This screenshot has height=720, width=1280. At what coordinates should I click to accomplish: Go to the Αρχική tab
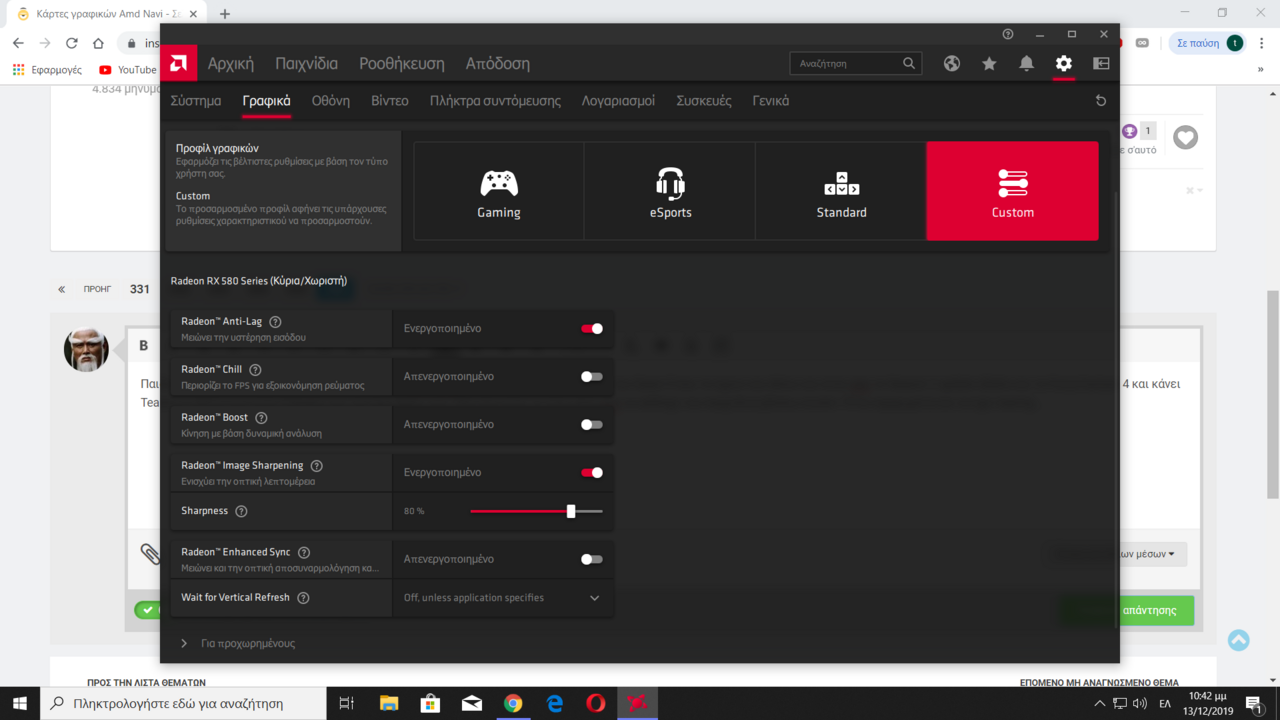pyautogui.click(x=231, y=63)
